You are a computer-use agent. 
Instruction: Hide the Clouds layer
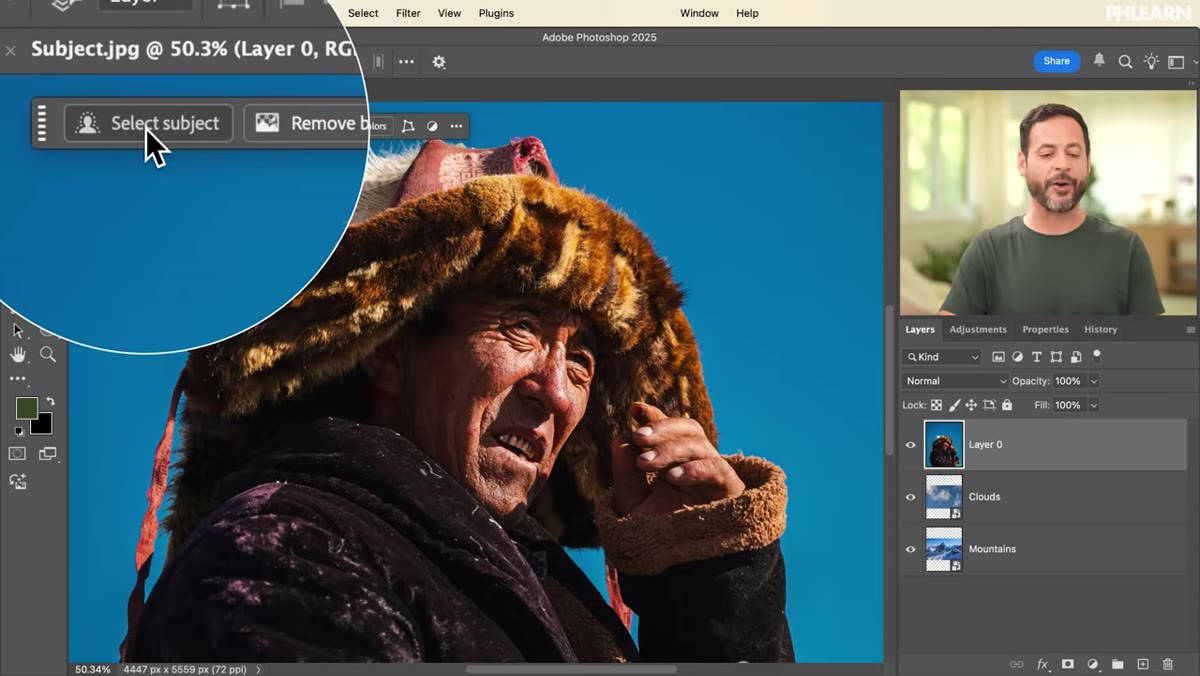click(910, 497)
